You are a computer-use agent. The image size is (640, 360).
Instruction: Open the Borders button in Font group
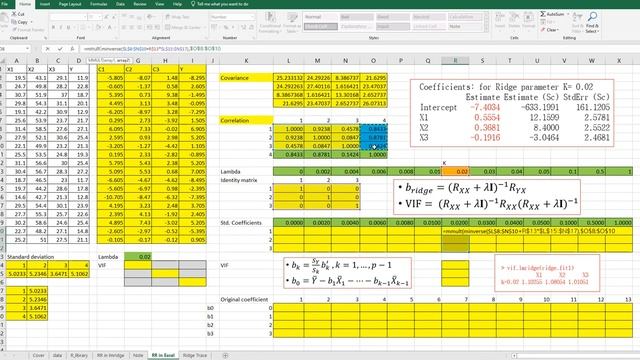click(x=83, y=27)
